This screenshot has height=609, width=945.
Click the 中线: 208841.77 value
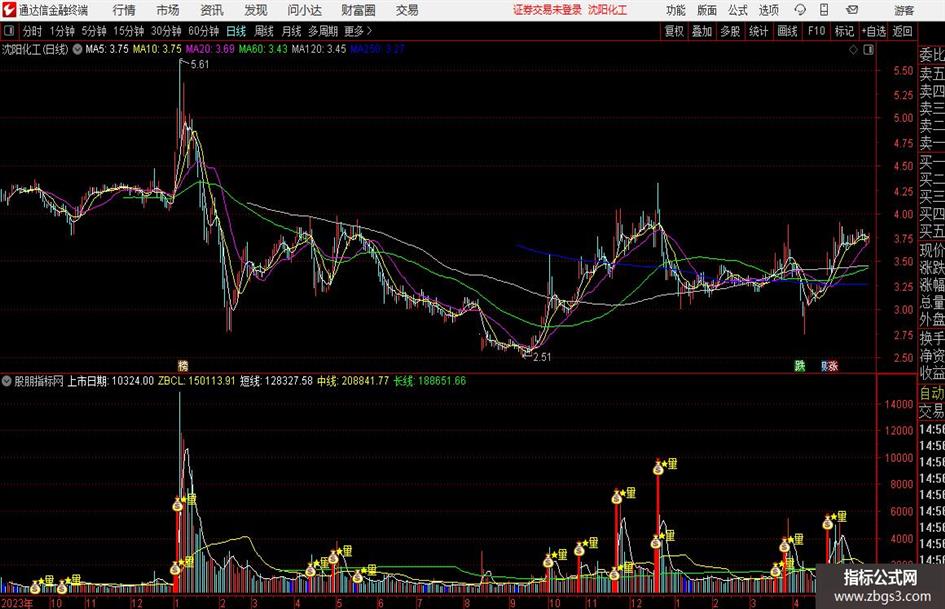coord(353,381)
